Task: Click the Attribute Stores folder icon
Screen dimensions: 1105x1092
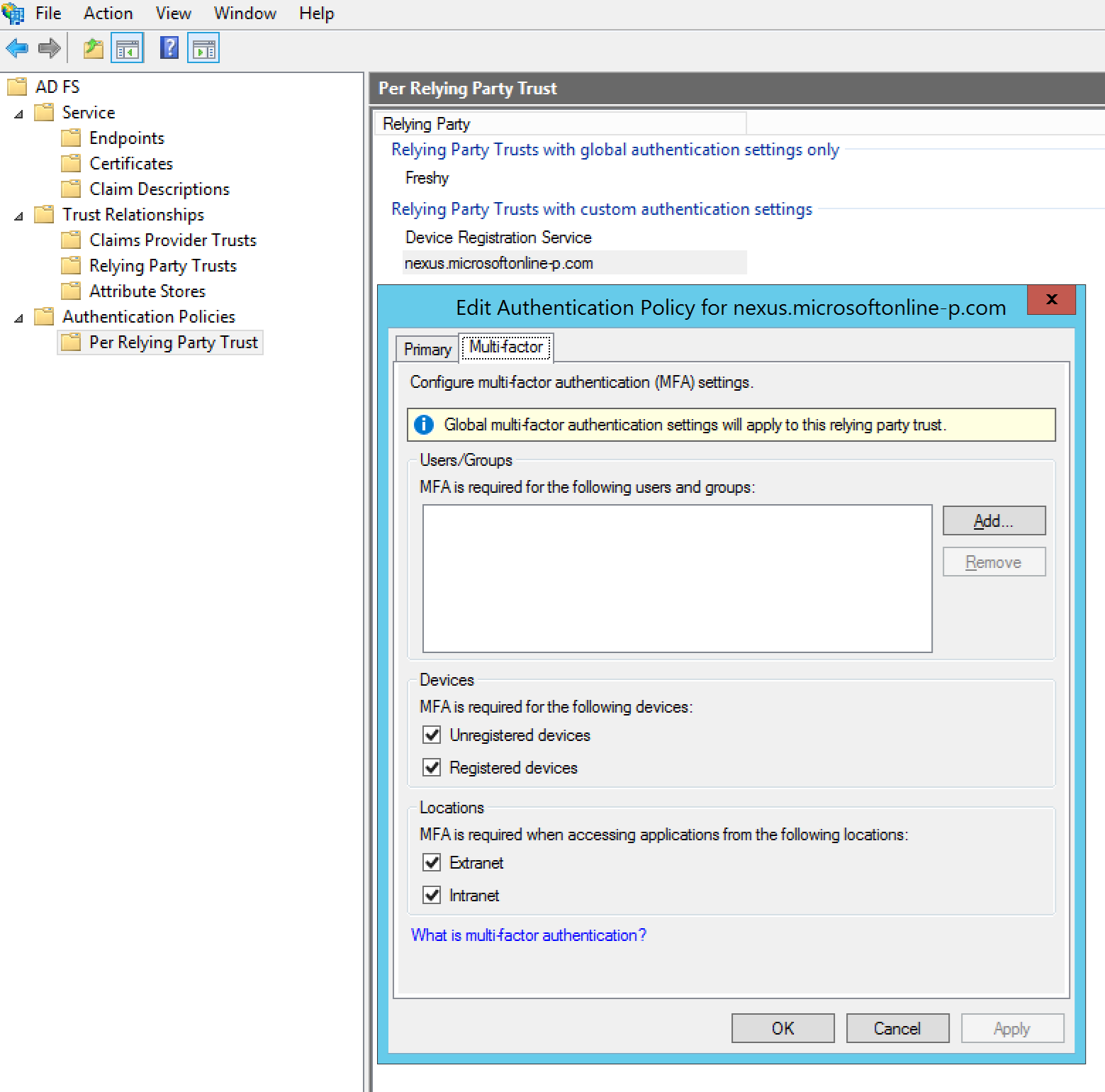Action: click(x=71, y=291)
